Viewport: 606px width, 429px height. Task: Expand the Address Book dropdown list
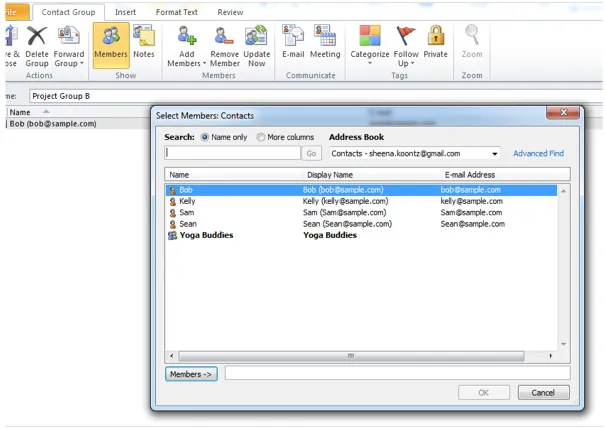[x=495, y=154]
